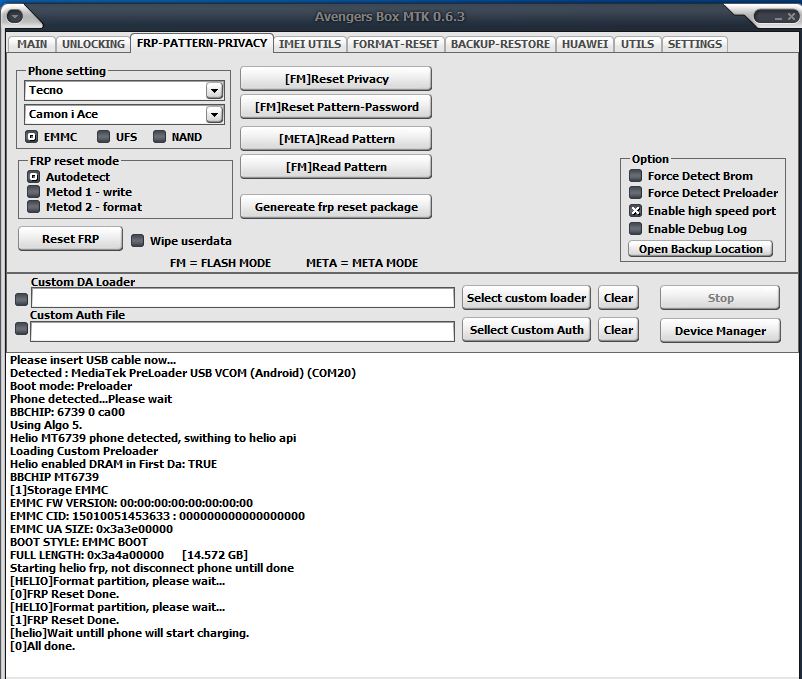Select NAND storage type

coord(160,137)
